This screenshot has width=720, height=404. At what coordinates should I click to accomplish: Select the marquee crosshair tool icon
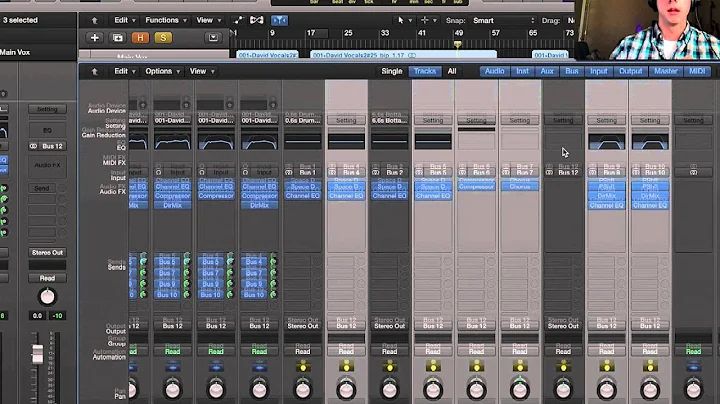[424, 20]
